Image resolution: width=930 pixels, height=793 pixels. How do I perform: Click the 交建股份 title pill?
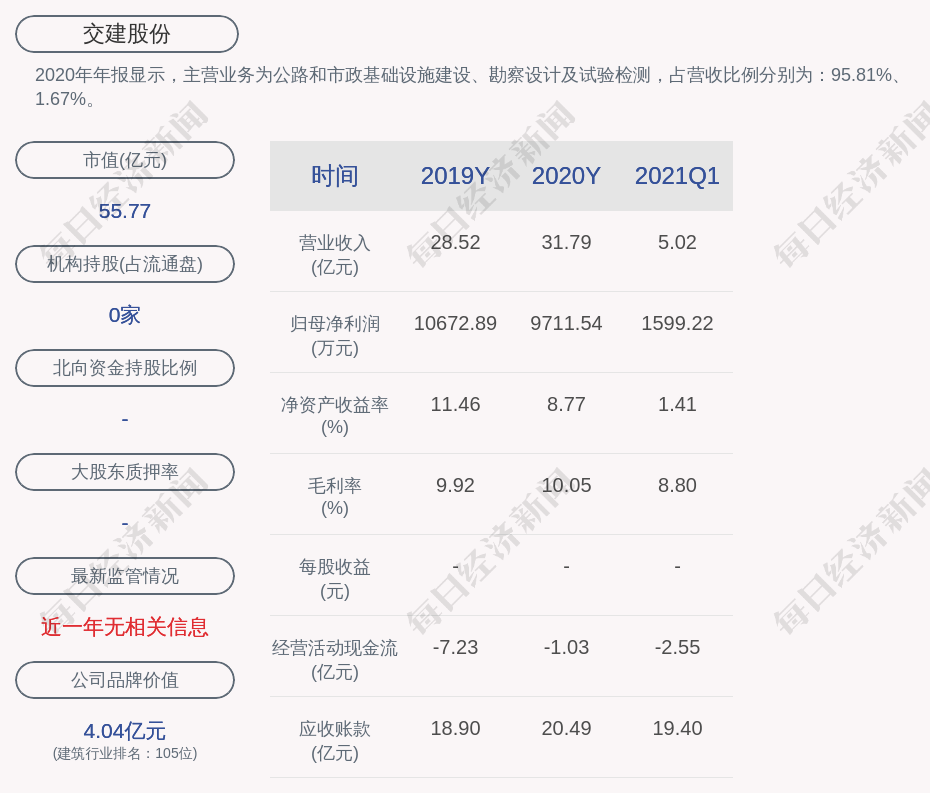[126, 34]
